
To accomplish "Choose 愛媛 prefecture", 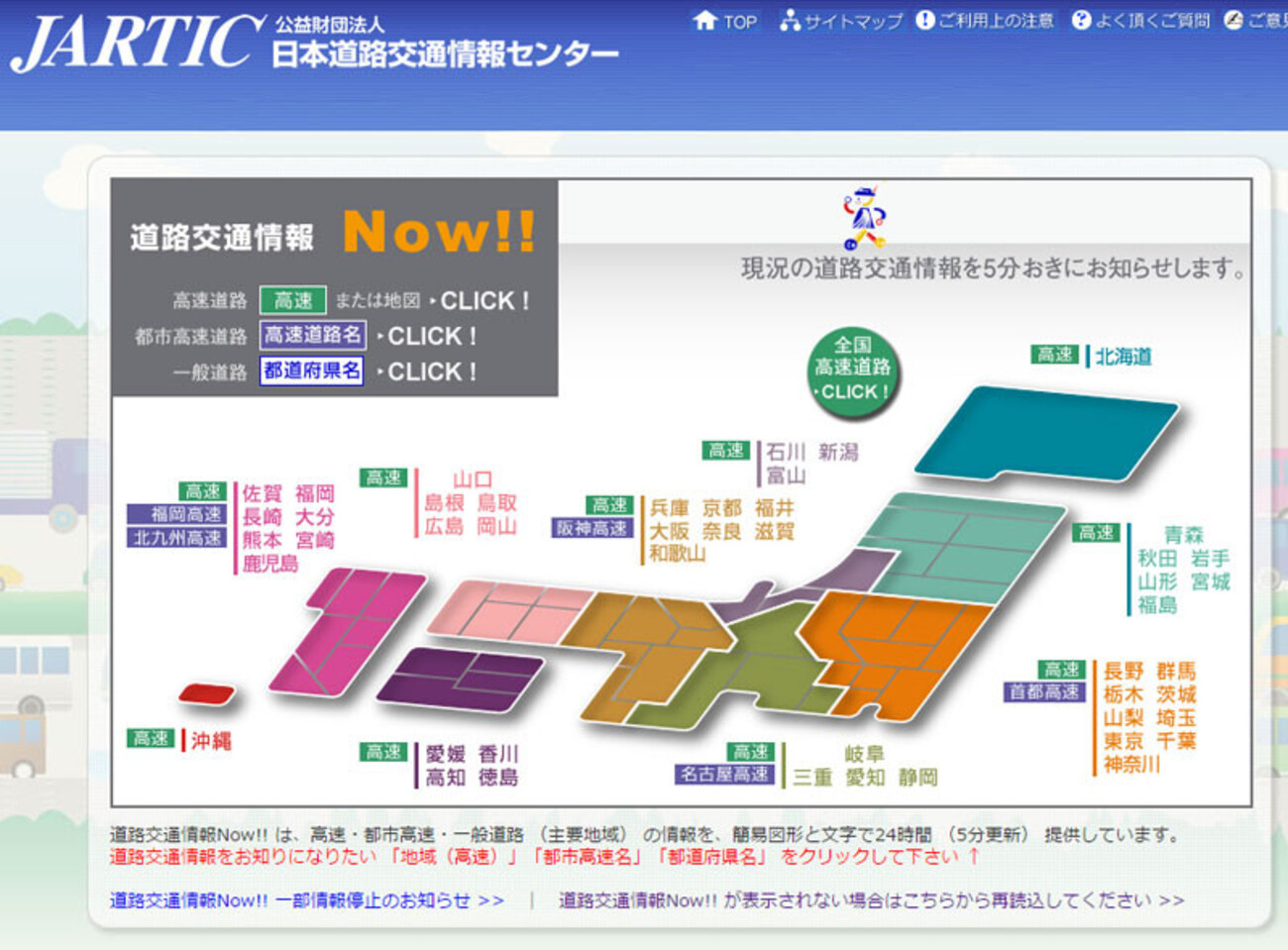I will tap(446, 755).
